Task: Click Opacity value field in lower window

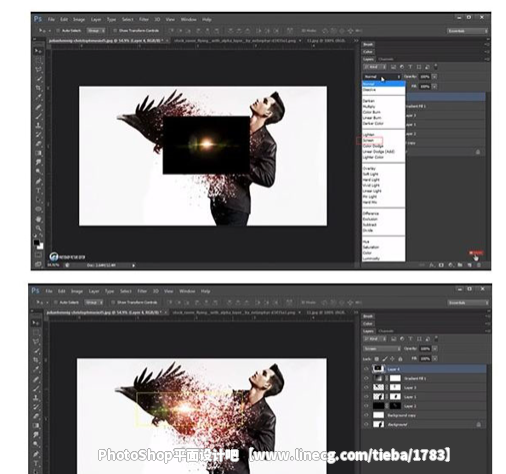Action: [x=425, y=349]
